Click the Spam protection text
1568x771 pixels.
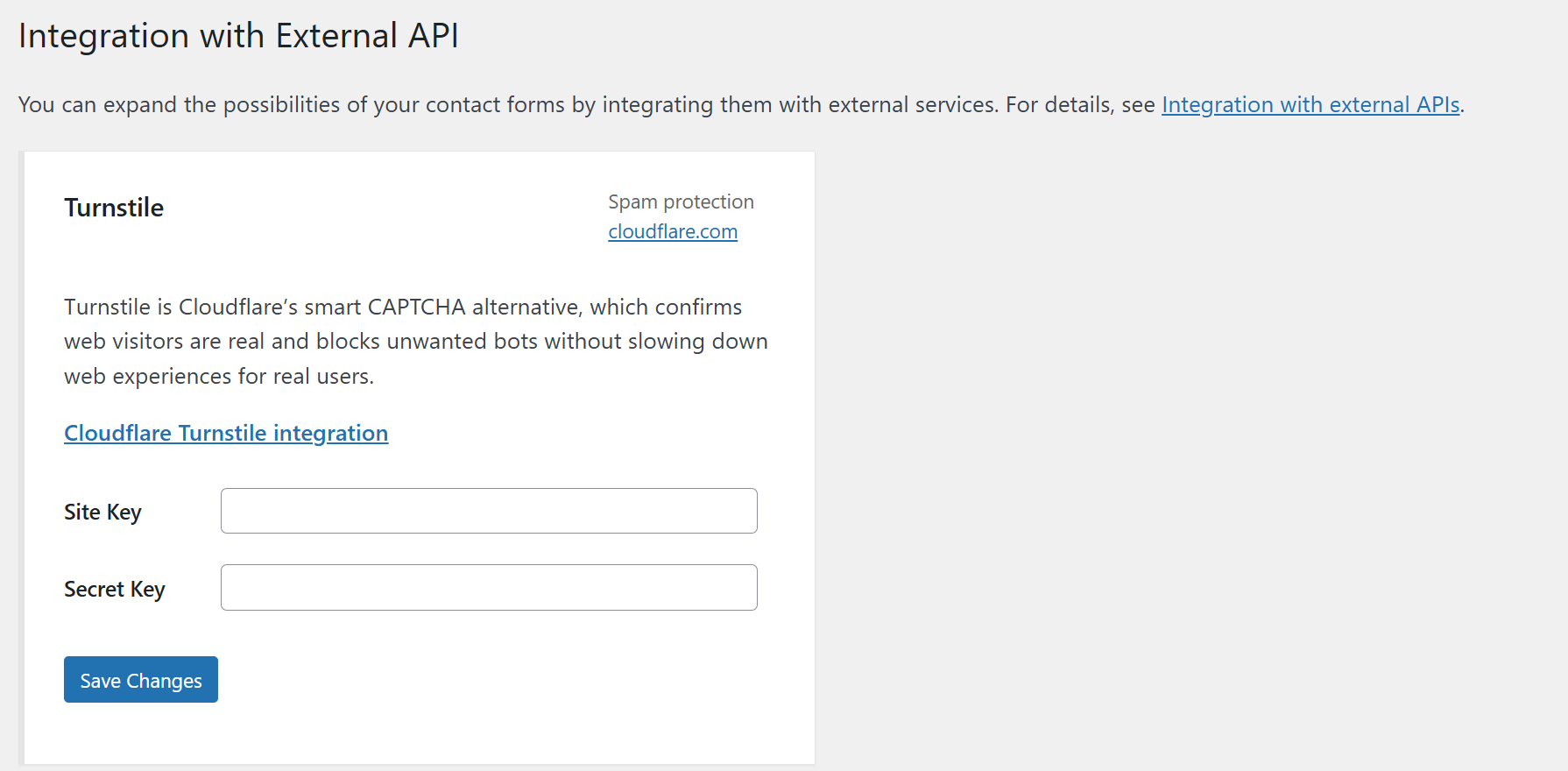pyautogui.click(x=681, y=202)
